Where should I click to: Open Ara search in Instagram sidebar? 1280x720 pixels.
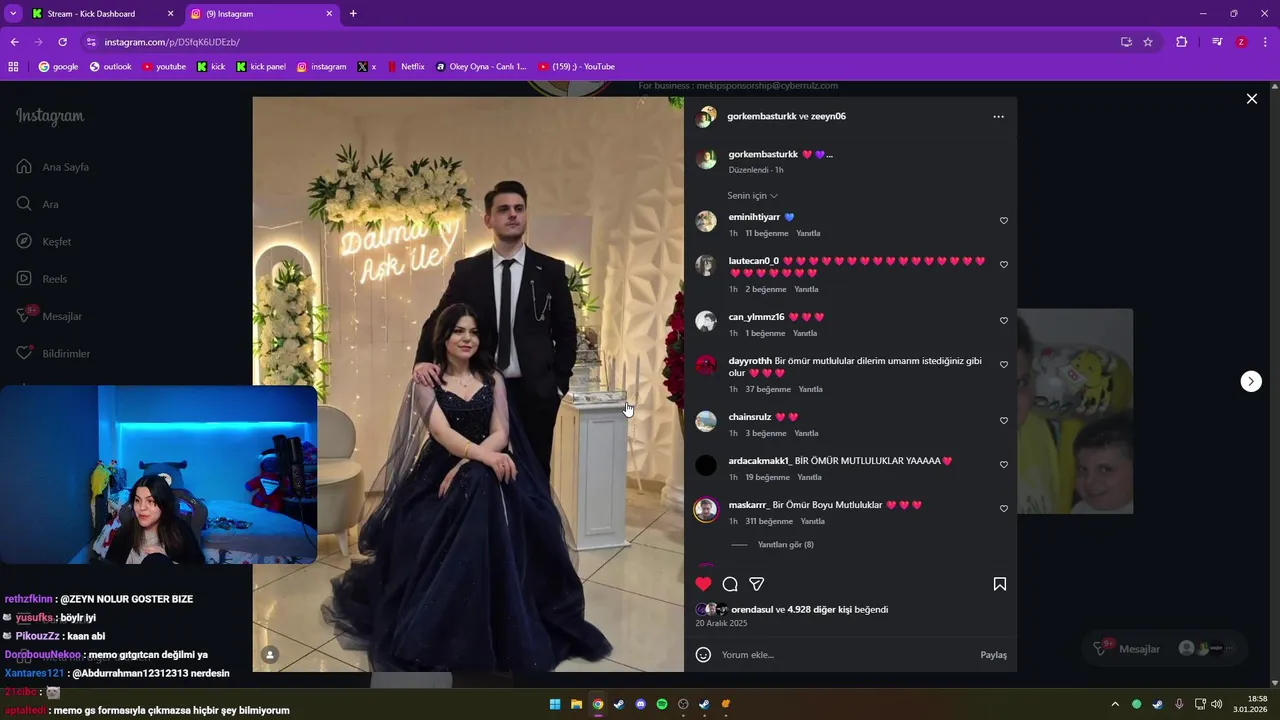pos(38,204)
